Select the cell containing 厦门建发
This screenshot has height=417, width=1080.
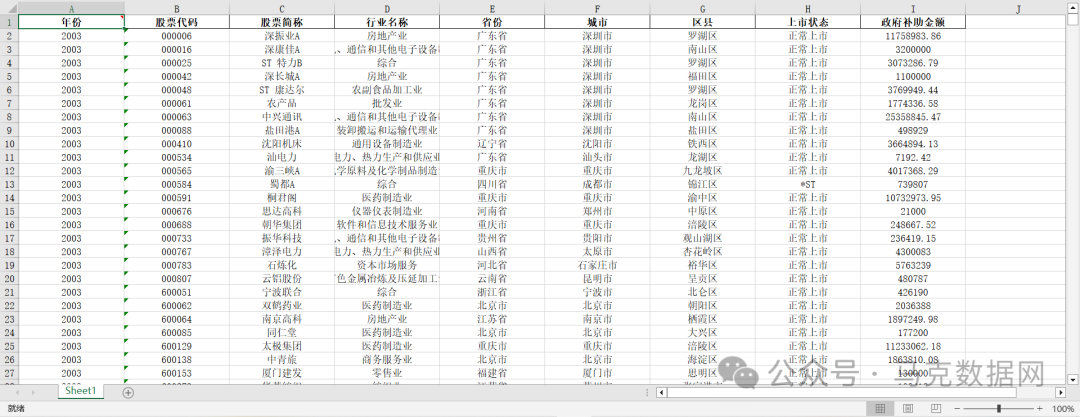tap(282, 373)
